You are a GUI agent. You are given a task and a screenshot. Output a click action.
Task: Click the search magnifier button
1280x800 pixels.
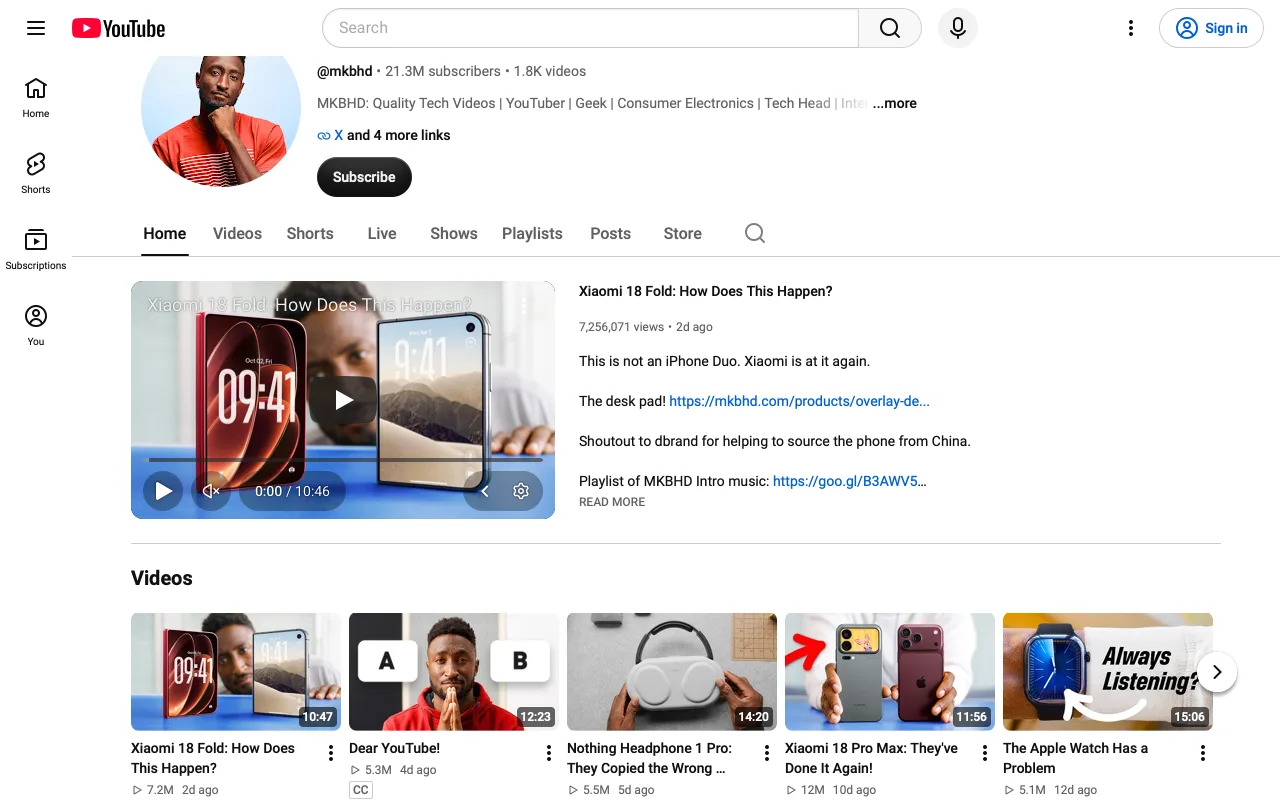889,28
